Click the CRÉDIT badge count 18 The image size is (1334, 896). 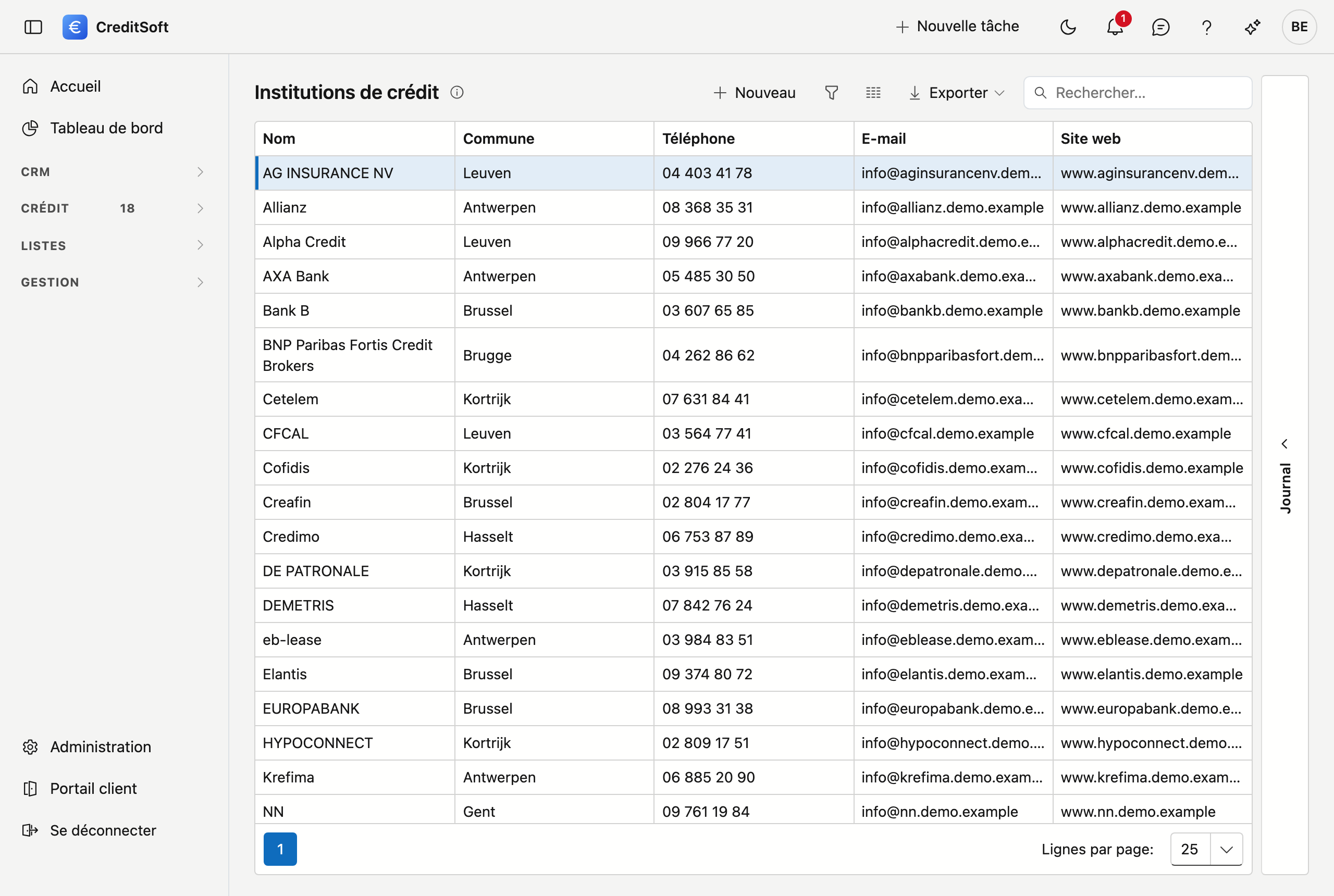tap(128, 208)
